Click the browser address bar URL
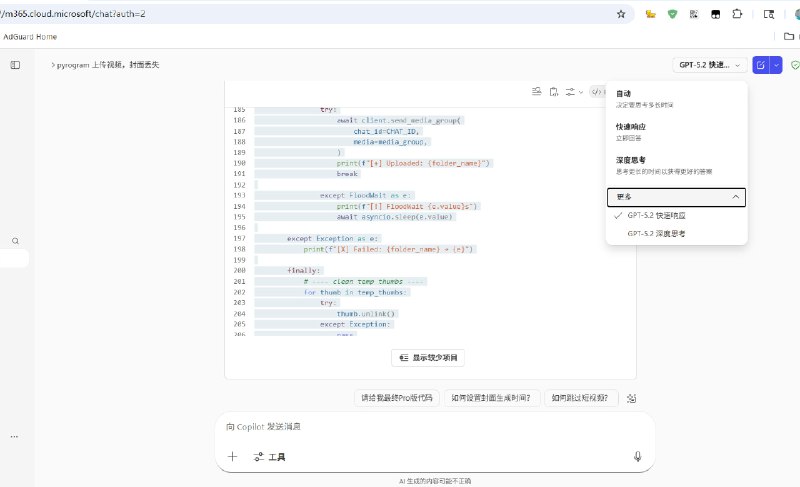Viewport: 800px width, 487px height. coord(74,14)
